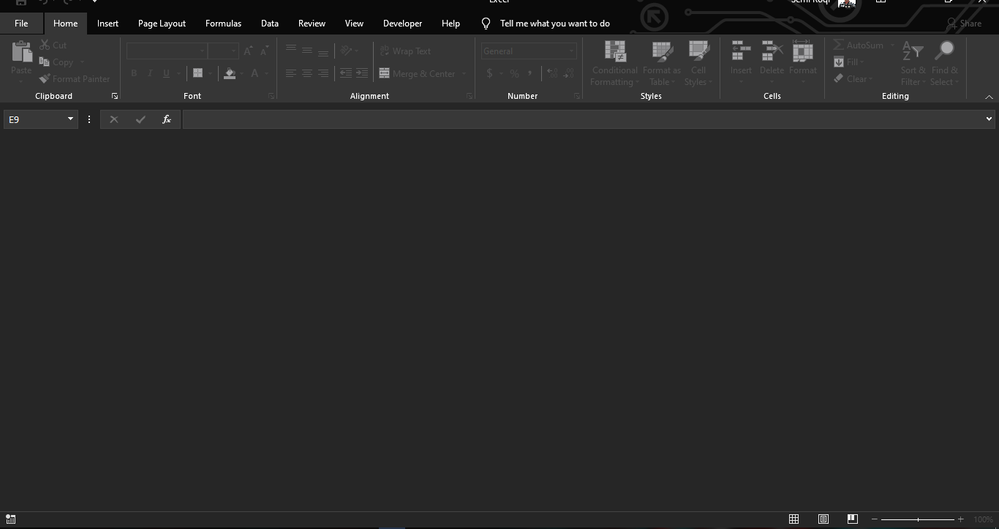Open Find & Select magnifier menu
The width and height of the screenshot is (999, 529).
point(944,64)
